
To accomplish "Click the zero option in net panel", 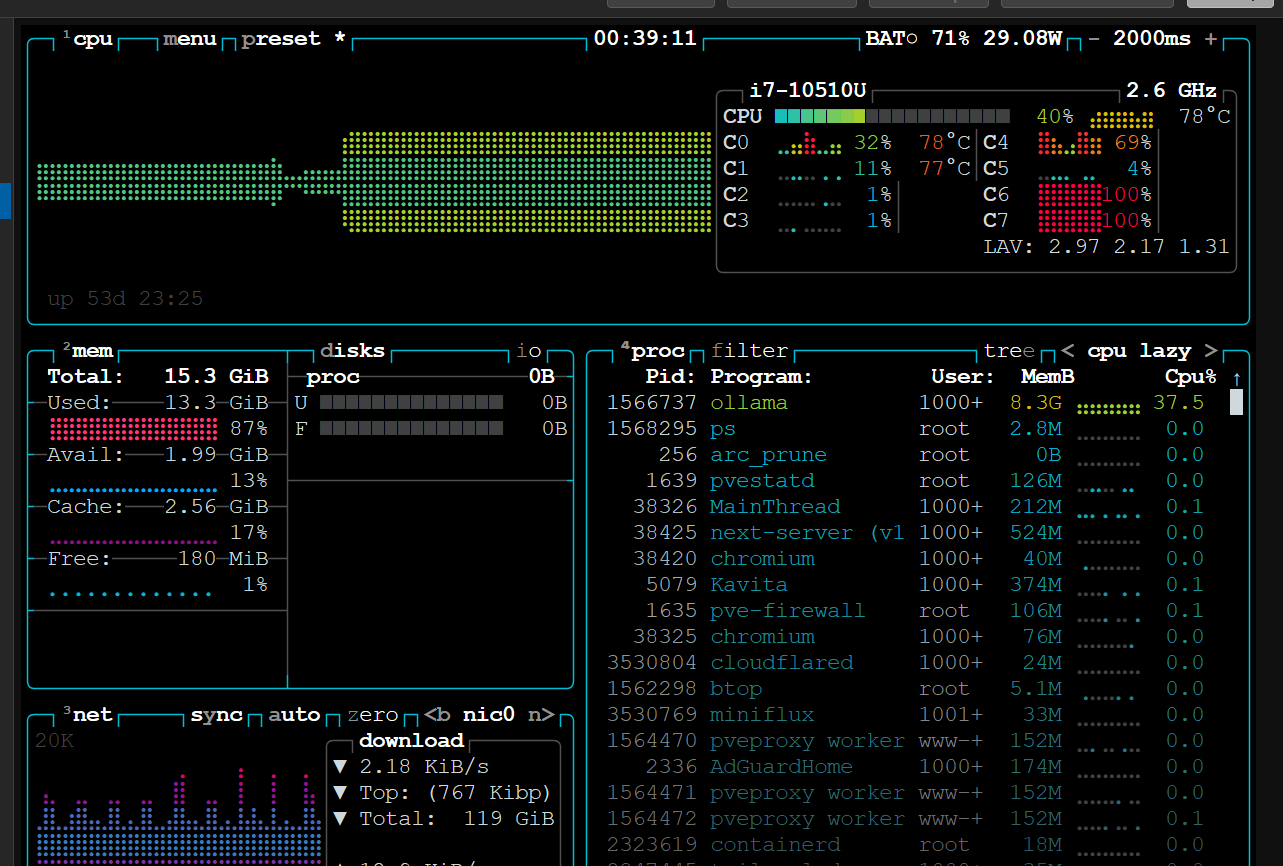I will 372,715.
